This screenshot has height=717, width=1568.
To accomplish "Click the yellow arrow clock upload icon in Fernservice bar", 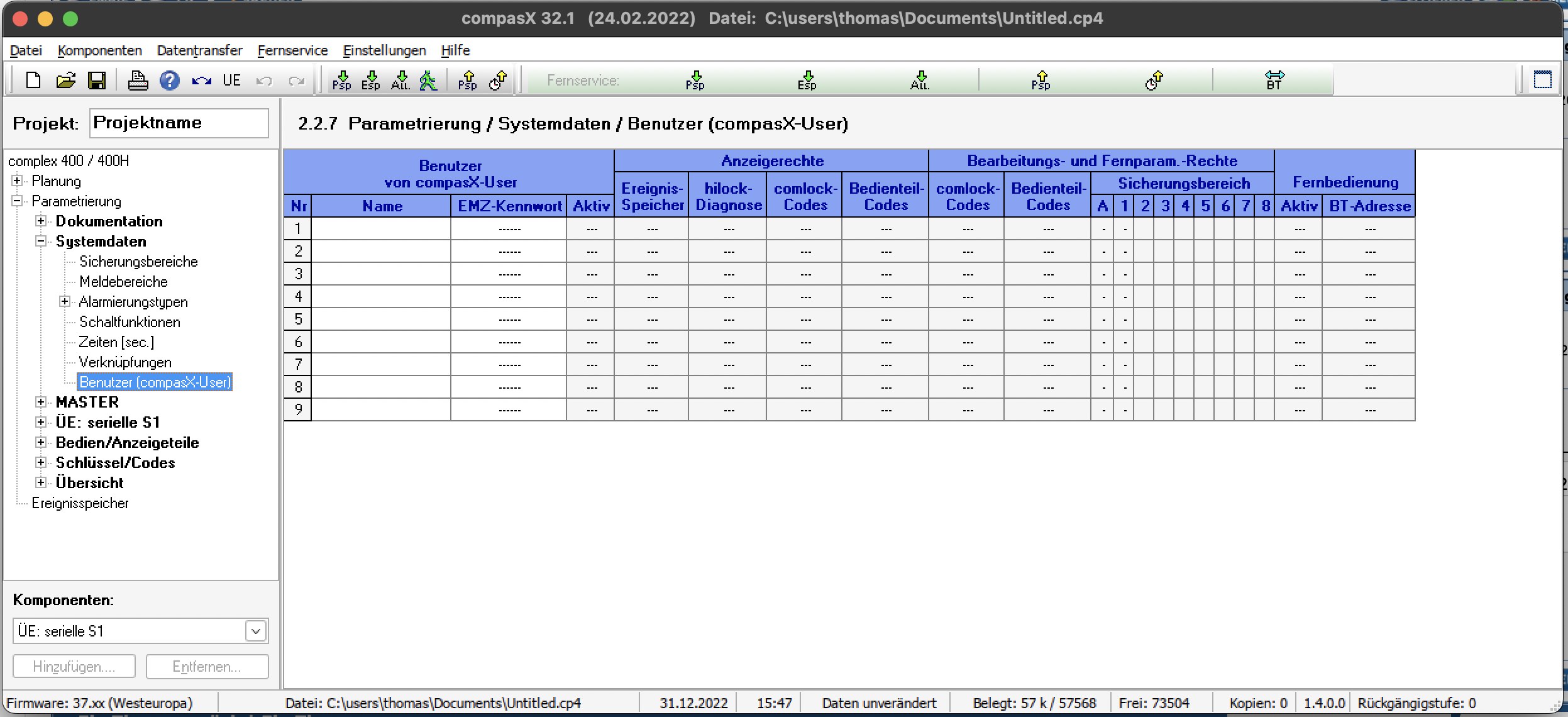I will coord(1154,81).
